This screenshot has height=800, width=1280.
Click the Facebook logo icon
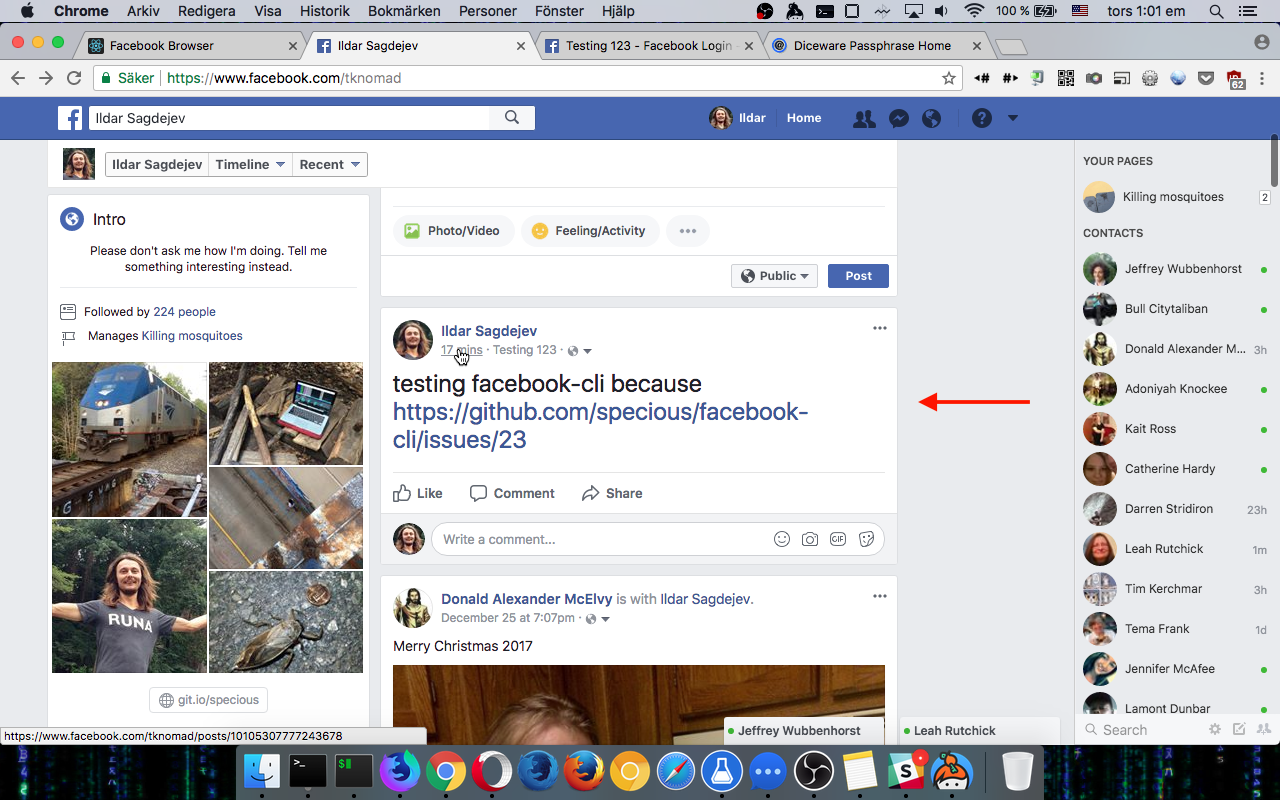tap(70, 118)
